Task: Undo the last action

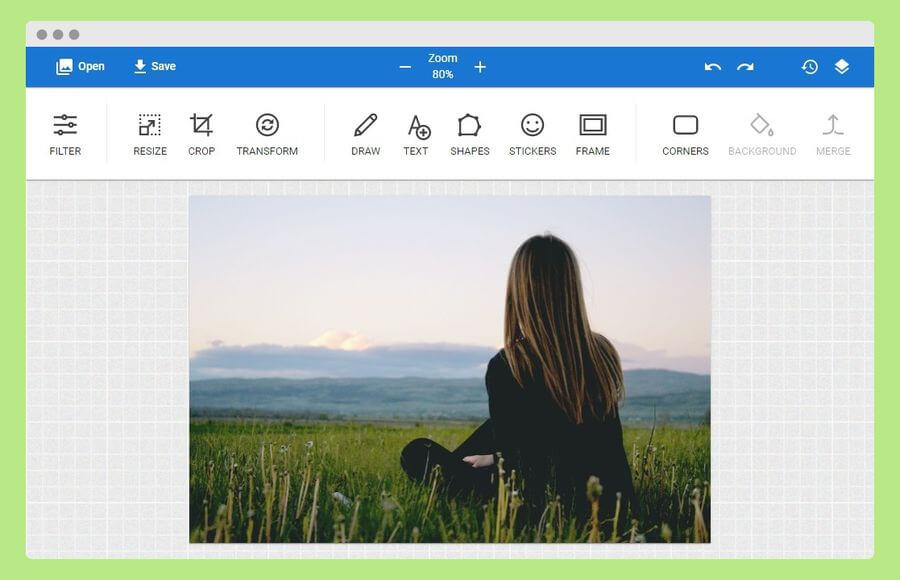Action: click(x=713, y=67)
